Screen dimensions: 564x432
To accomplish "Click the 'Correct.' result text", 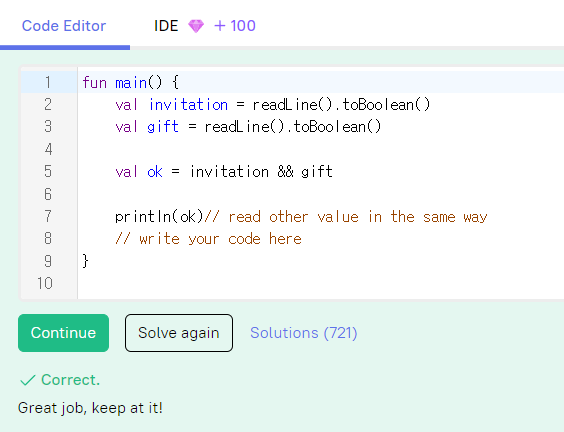I will [x=70, y=380].
